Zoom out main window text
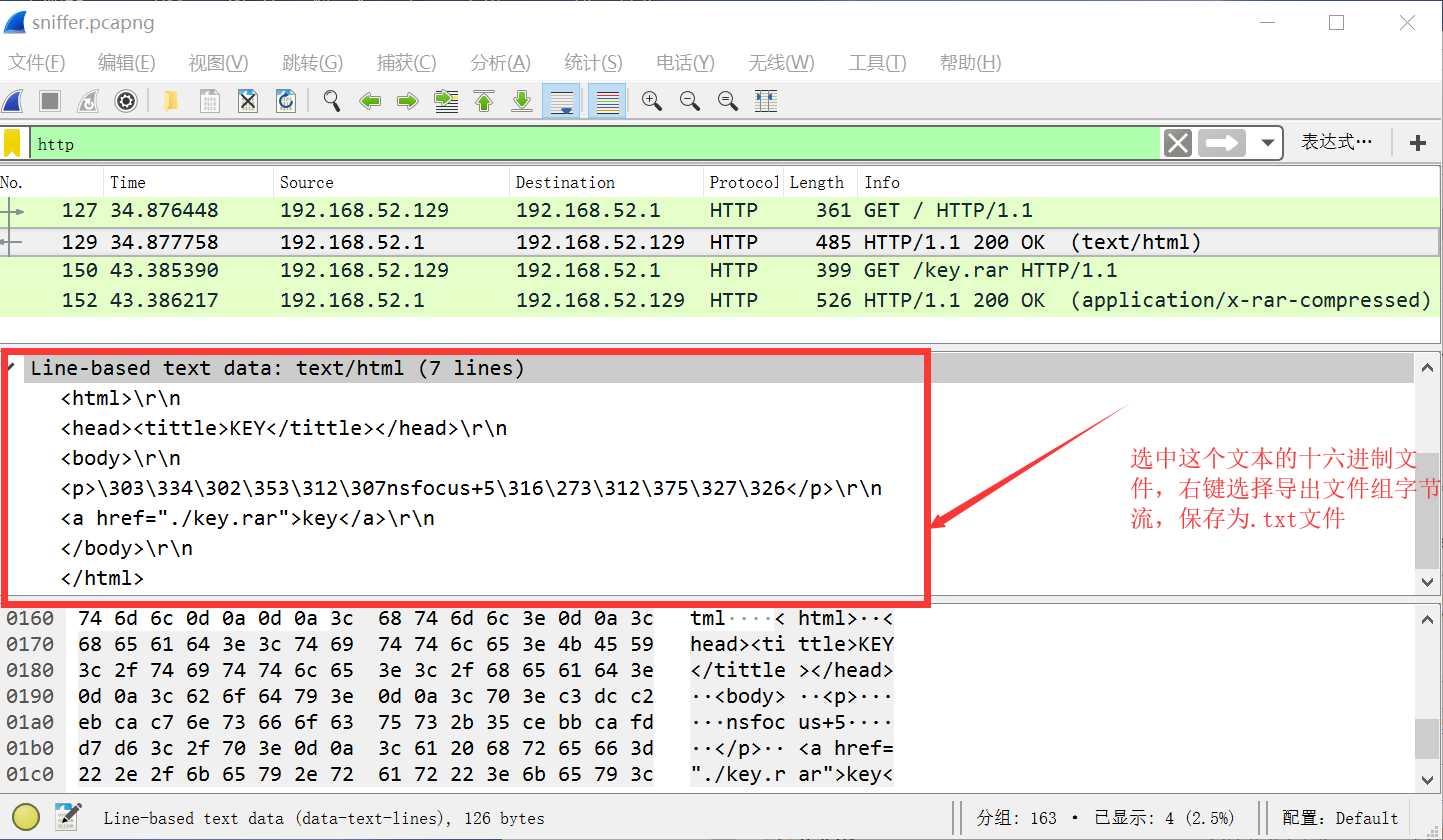 point(690,101)
